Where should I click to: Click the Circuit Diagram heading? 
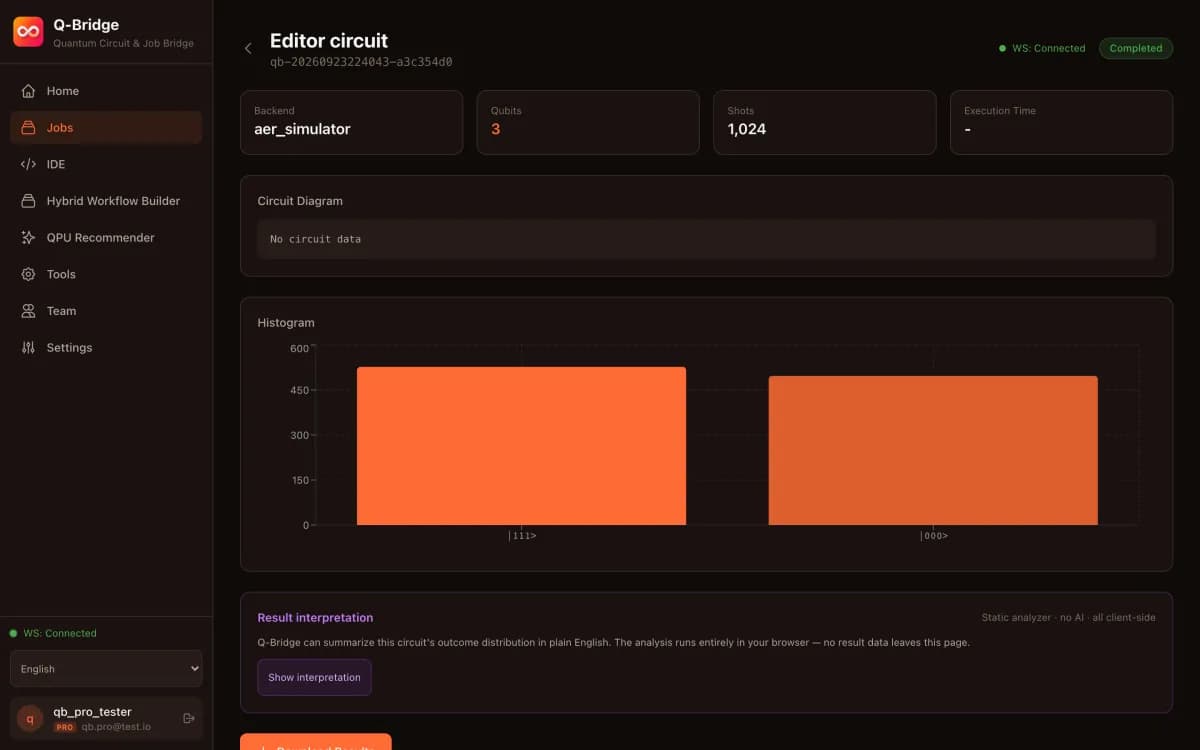pos(300,201)
